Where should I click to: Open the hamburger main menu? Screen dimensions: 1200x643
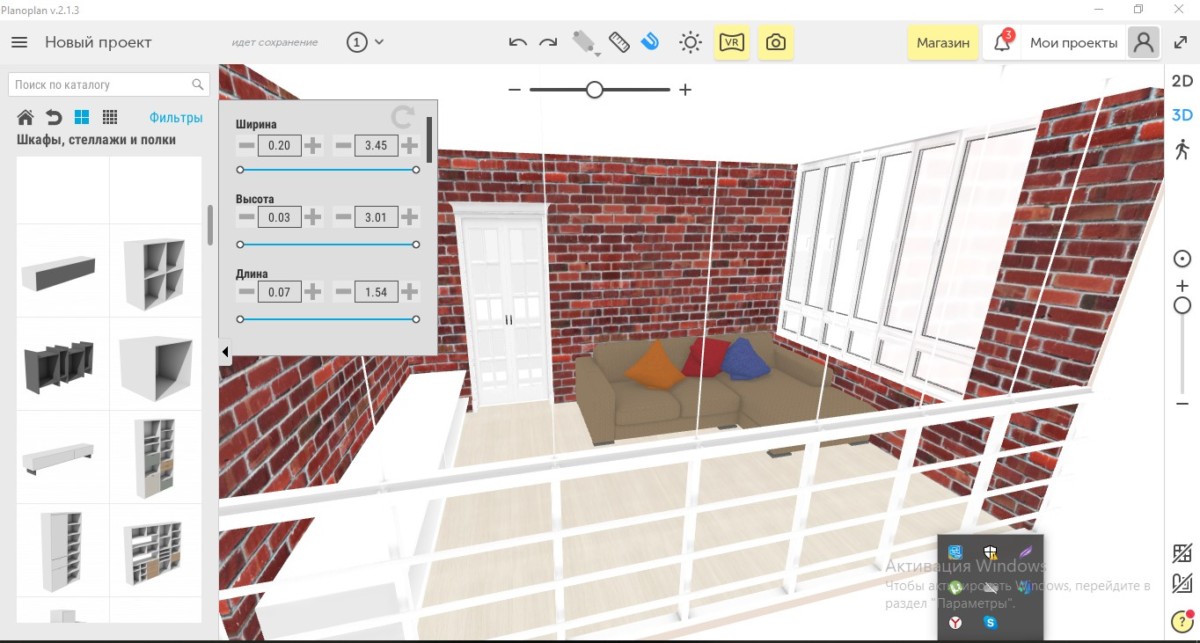19,42
